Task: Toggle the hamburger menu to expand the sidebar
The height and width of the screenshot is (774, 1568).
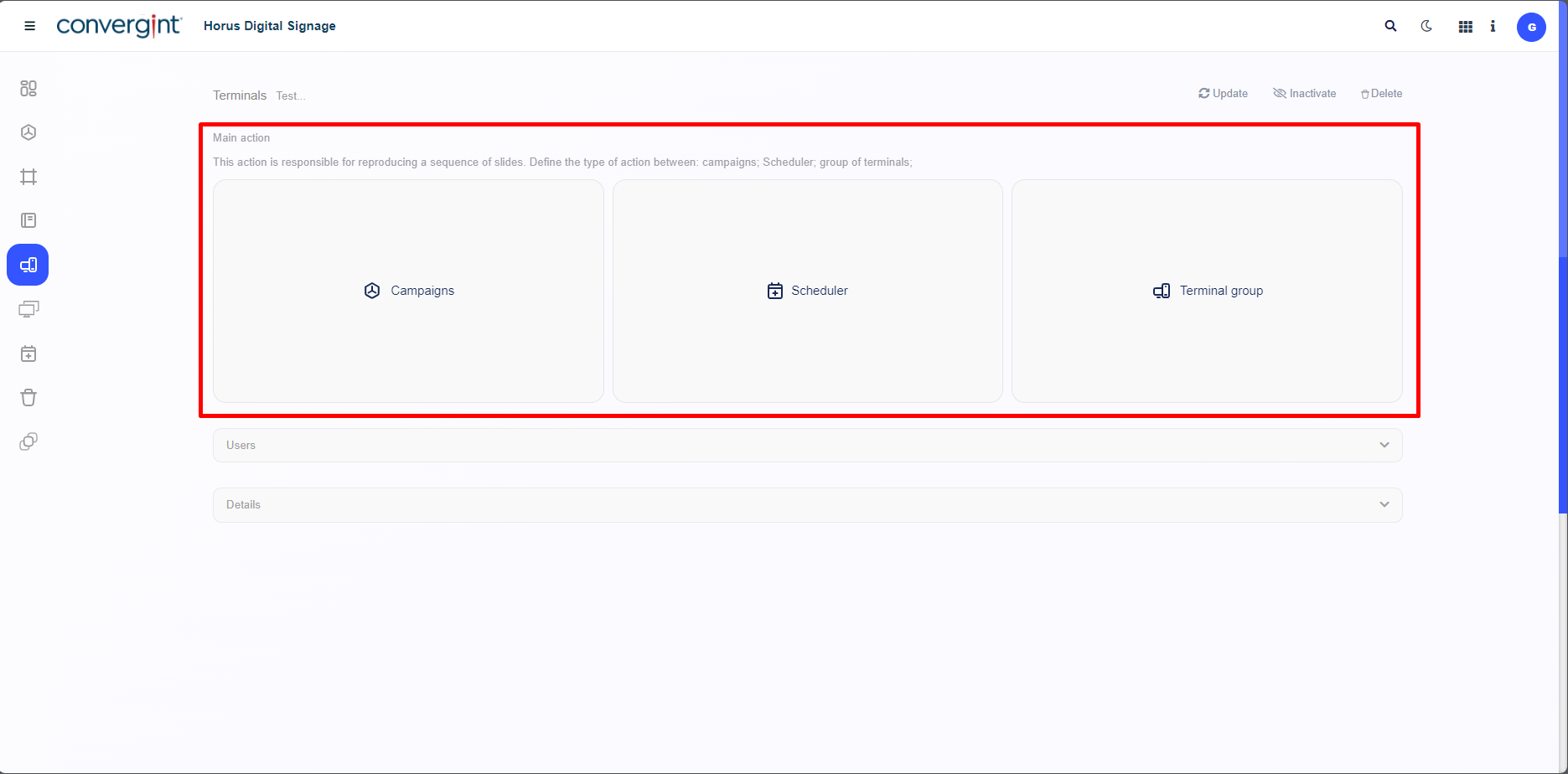Action: 30,26
